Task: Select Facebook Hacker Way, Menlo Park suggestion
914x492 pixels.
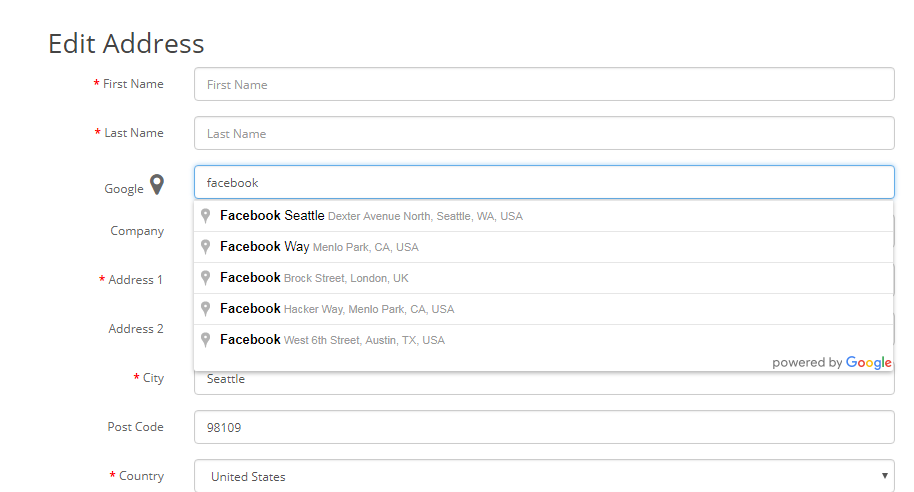Action: (x=543, y=309)
